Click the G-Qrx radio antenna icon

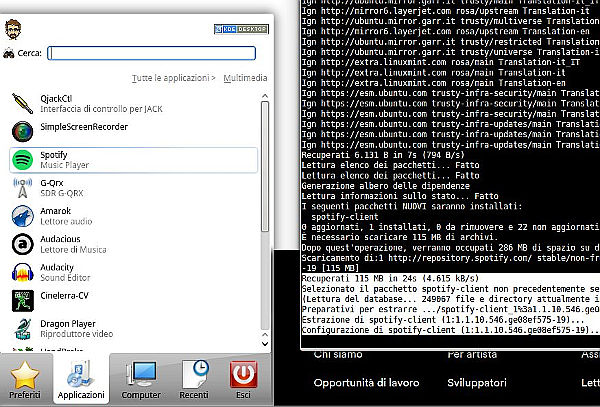[x=23, y=188]
